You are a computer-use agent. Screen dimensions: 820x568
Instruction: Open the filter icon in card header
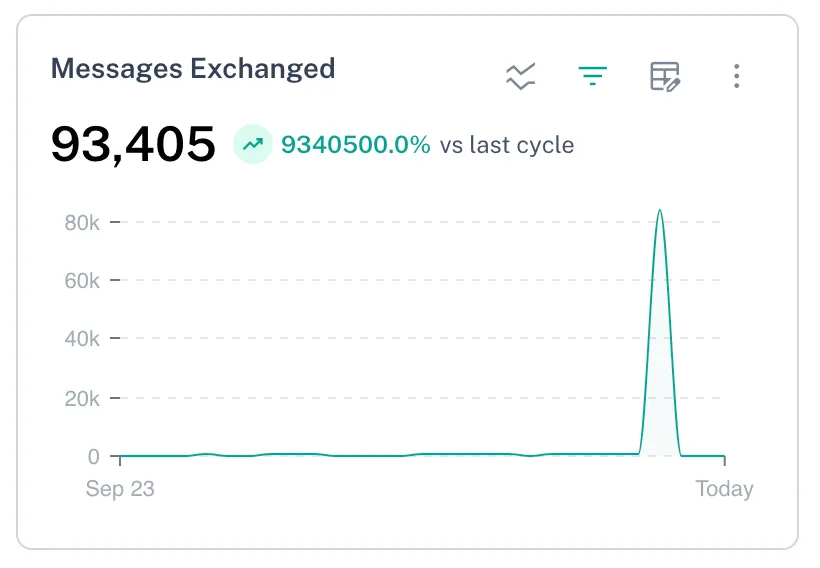(593, 76)
